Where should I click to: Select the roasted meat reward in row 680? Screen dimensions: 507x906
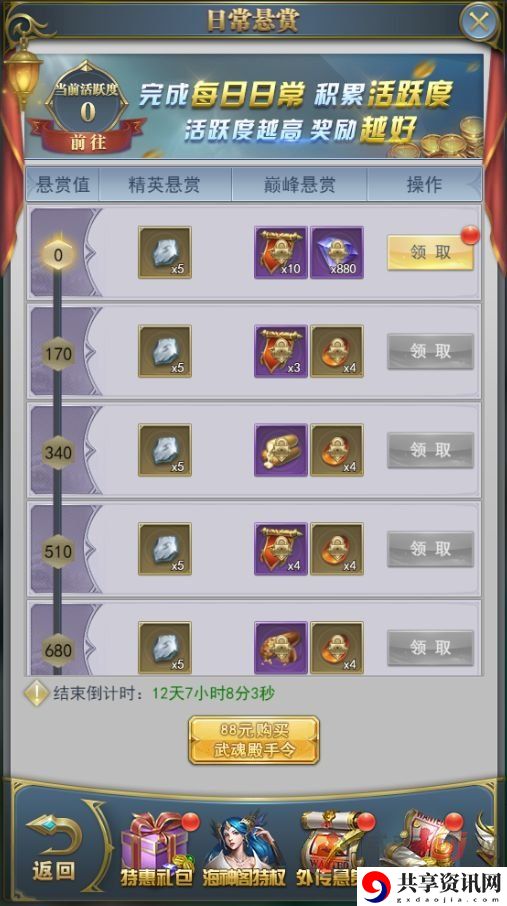[281, 648]
